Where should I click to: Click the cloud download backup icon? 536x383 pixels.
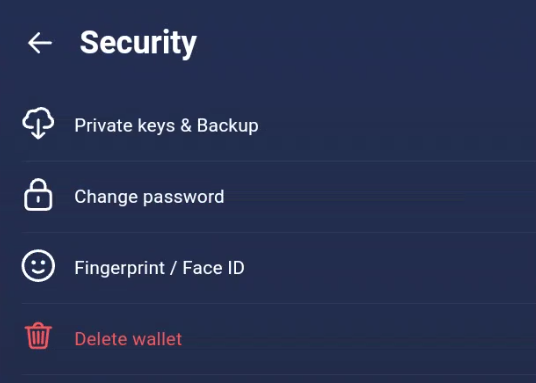38,123
